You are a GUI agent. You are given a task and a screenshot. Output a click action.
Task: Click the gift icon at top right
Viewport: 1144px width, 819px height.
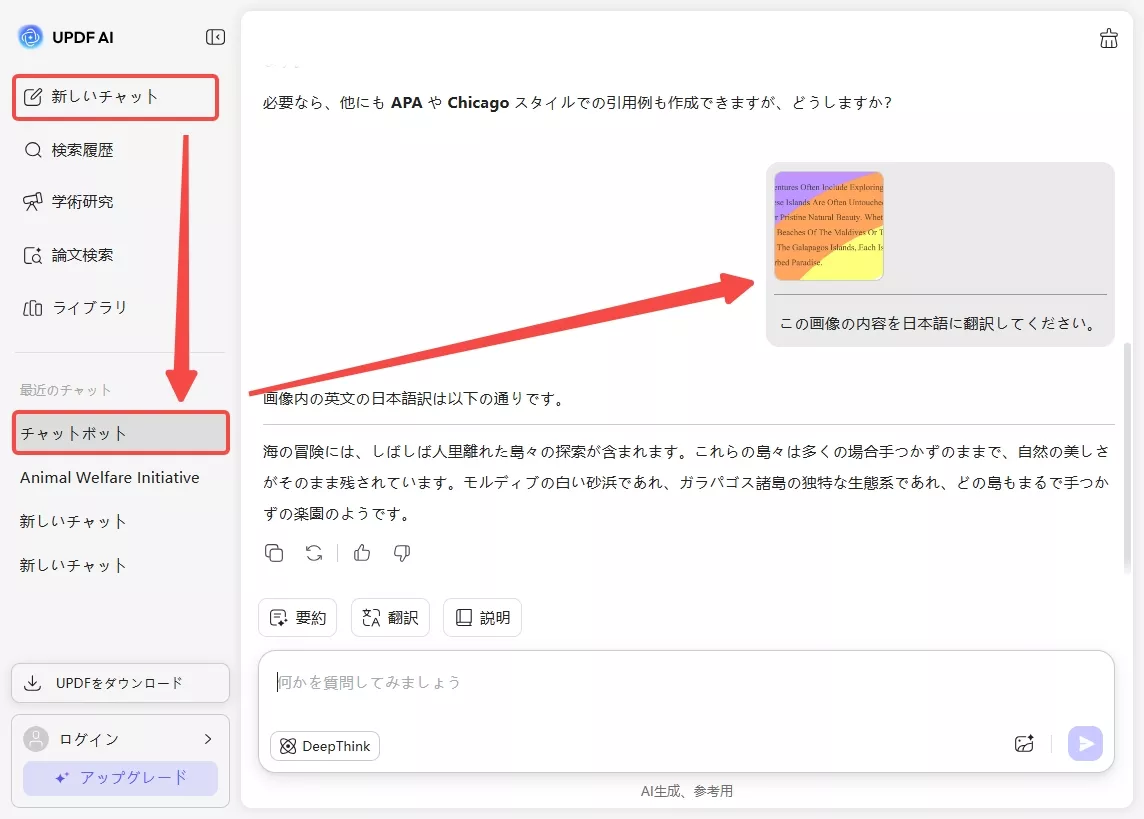1108,37
